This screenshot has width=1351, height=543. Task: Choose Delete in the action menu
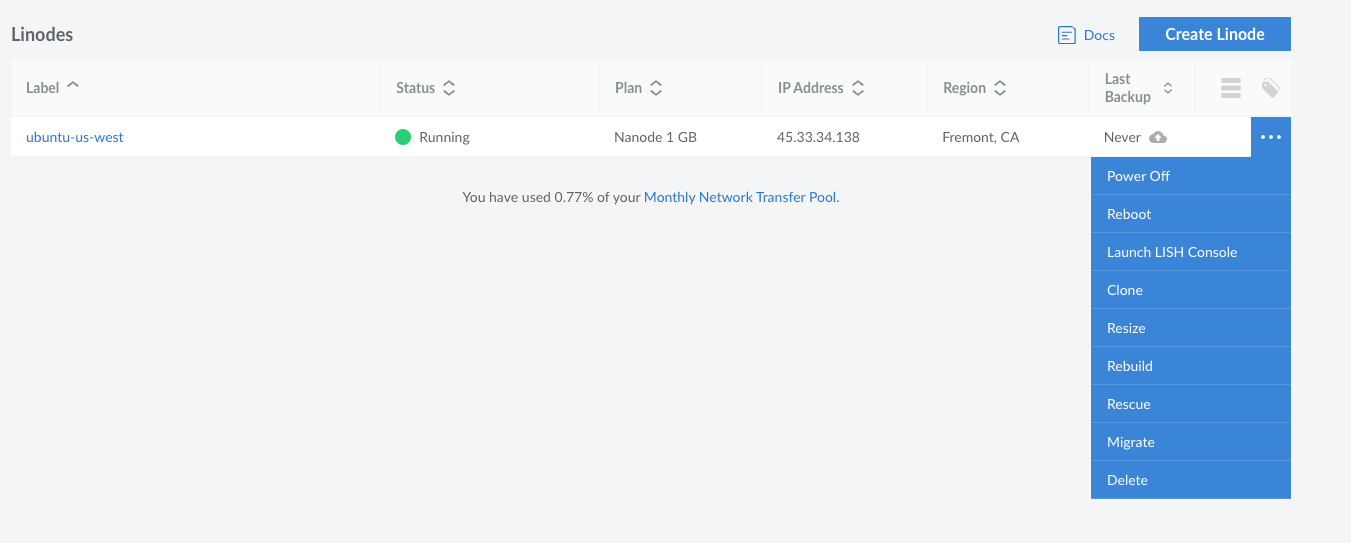pyautogui.click(x=1127, y=480)
